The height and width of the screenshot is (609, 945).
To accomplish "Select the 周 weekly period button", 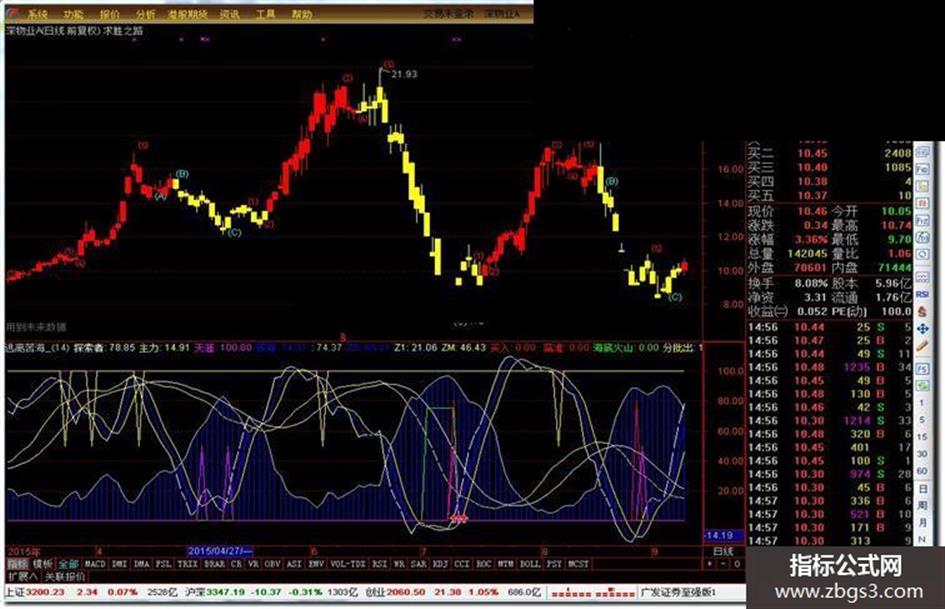I will point(923,505).
